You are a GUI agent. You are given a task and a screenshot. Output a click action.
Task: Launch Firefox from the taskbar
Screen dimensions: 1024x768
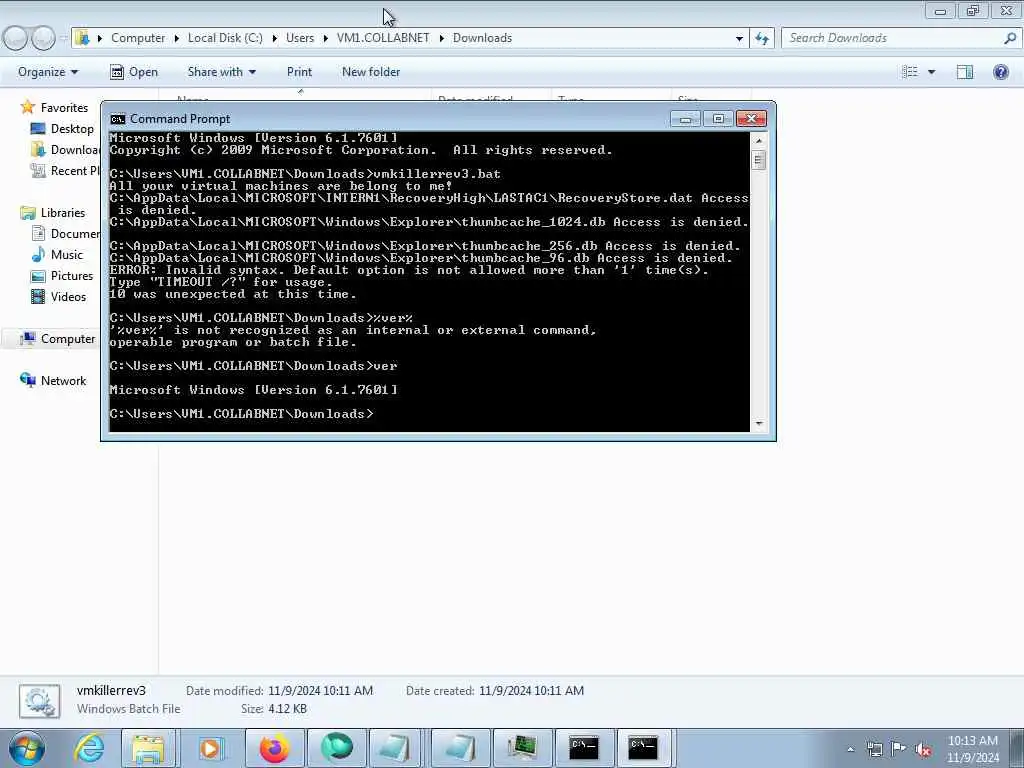[274, 748]
